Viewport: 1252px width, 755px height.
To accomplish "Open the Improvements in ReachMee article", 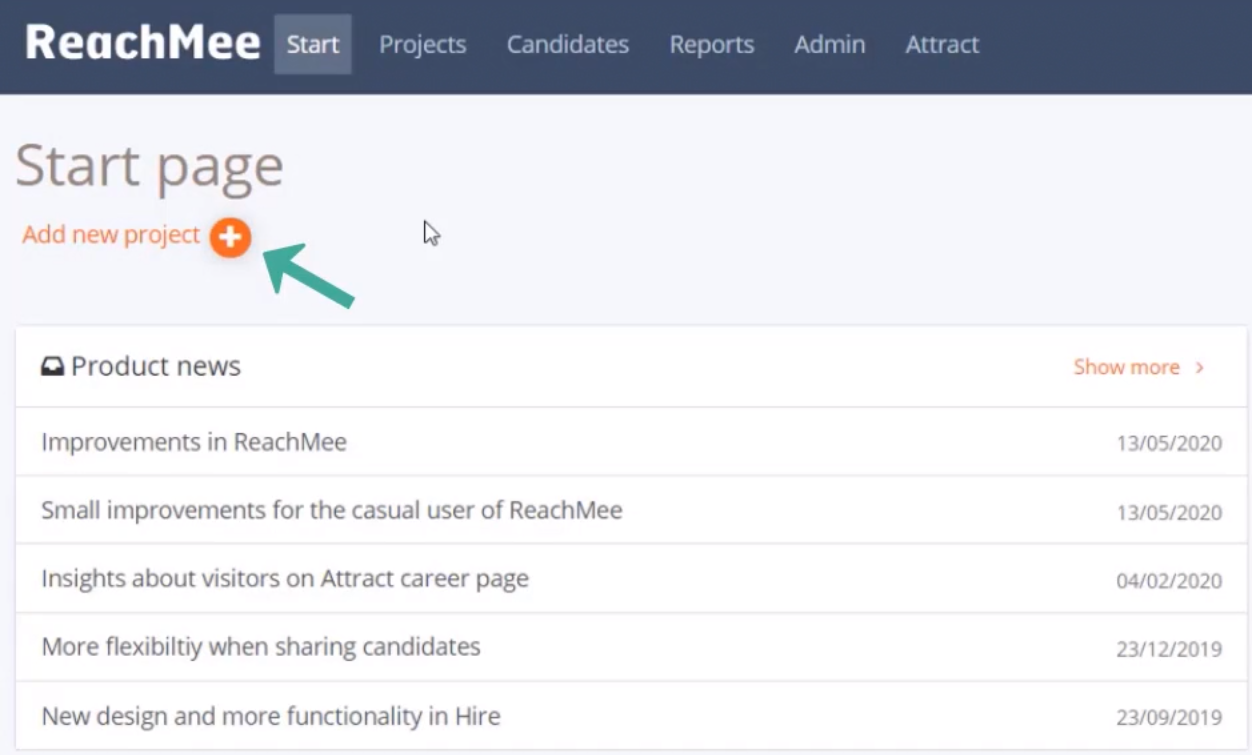I will pos(194,441).
